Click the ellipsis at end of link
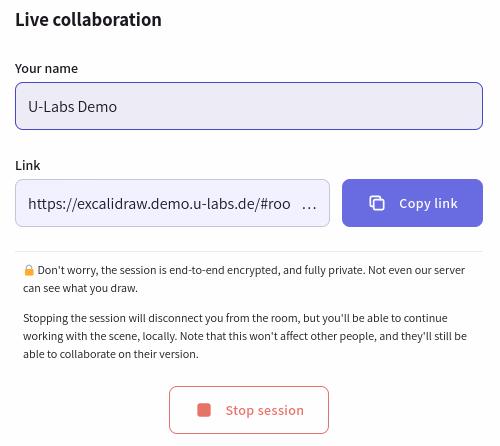 point(309,205)
